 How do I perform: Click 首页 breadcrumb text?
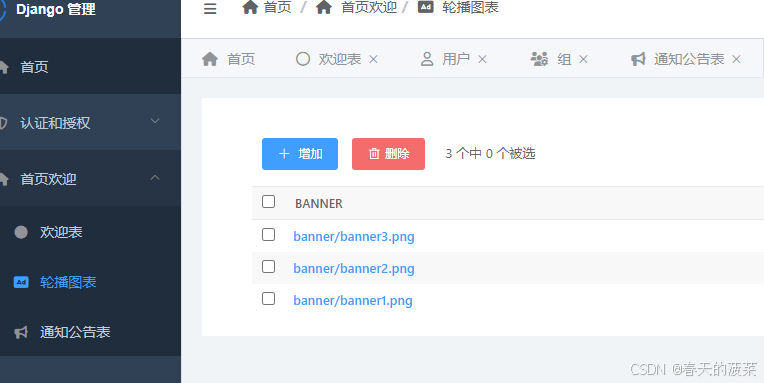point(277,7)
